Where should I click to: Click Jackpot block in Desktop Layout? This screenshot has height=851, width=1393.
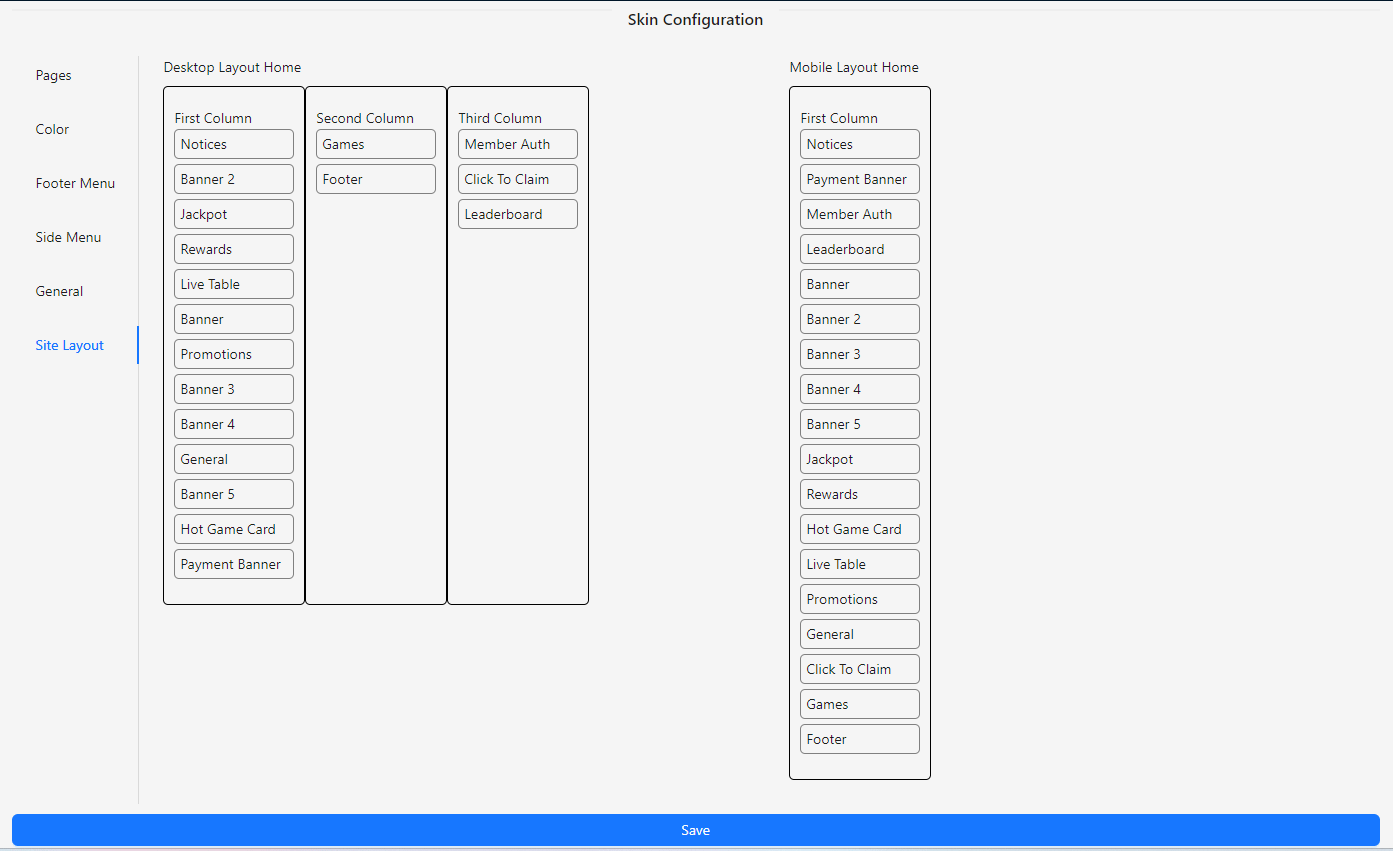pos(233,214)
